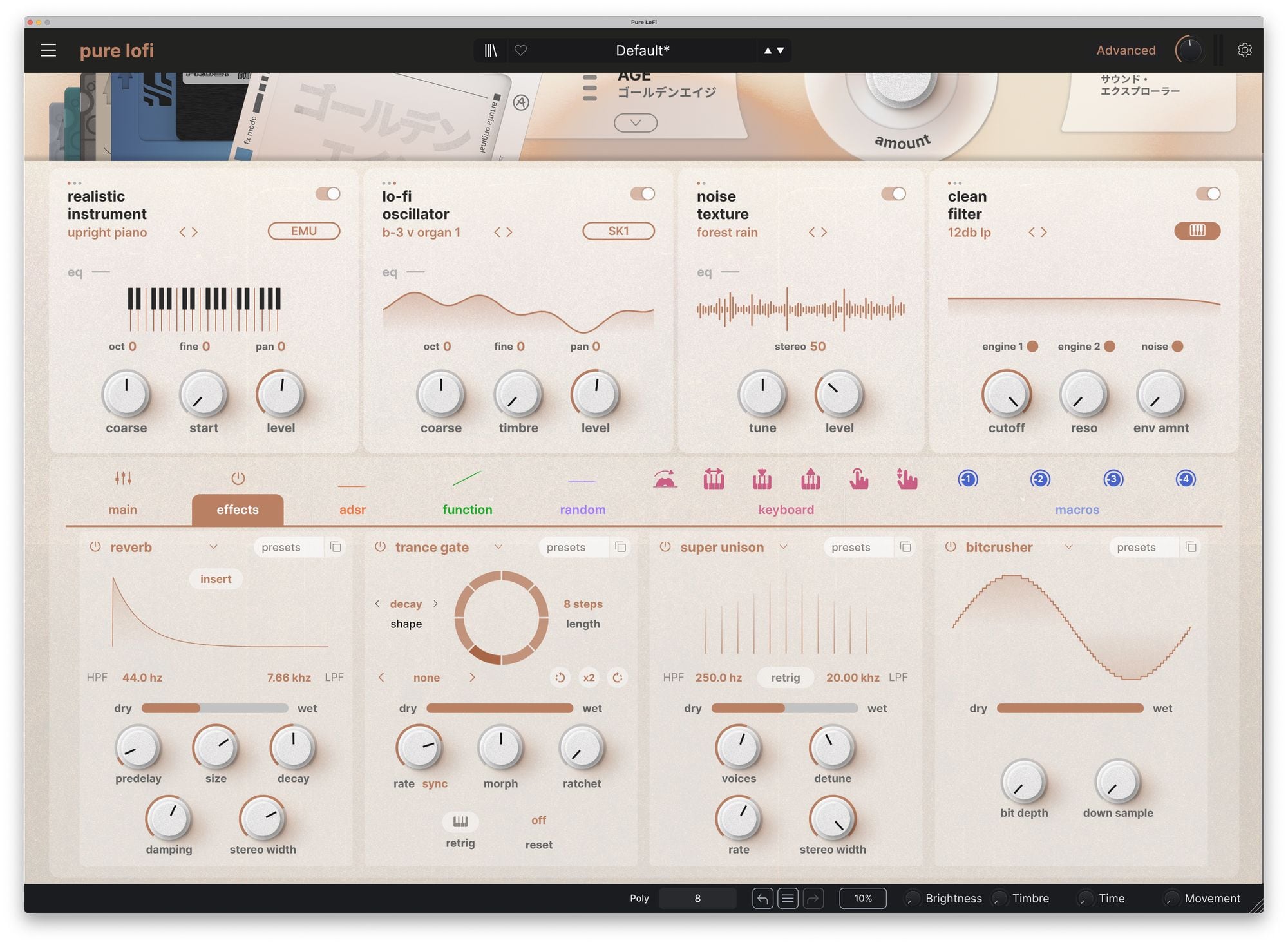Open the hamburger main menu
1288x945 pixels.
48,50
